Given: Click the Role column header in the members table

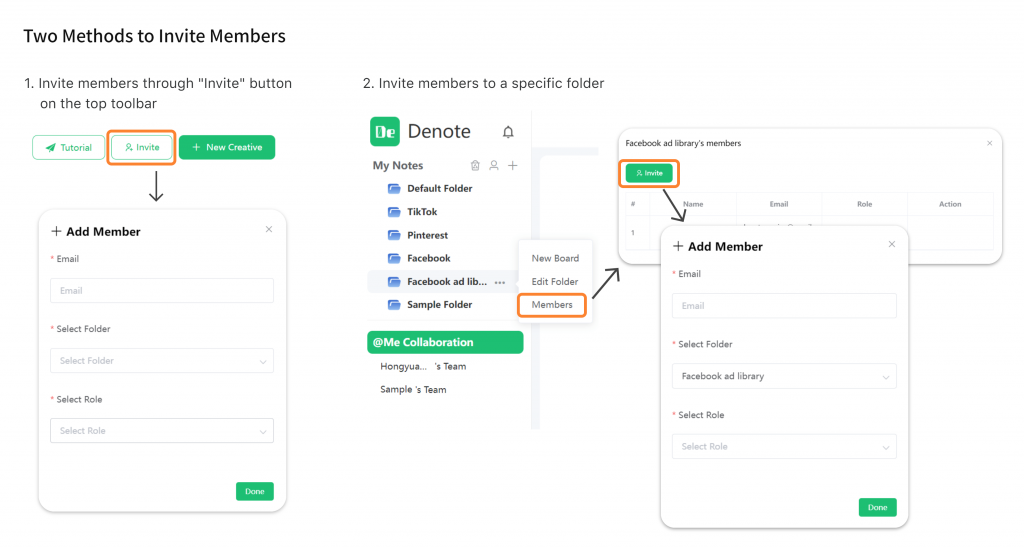Looking at the screenshot, I should click(x=865, y=204).
